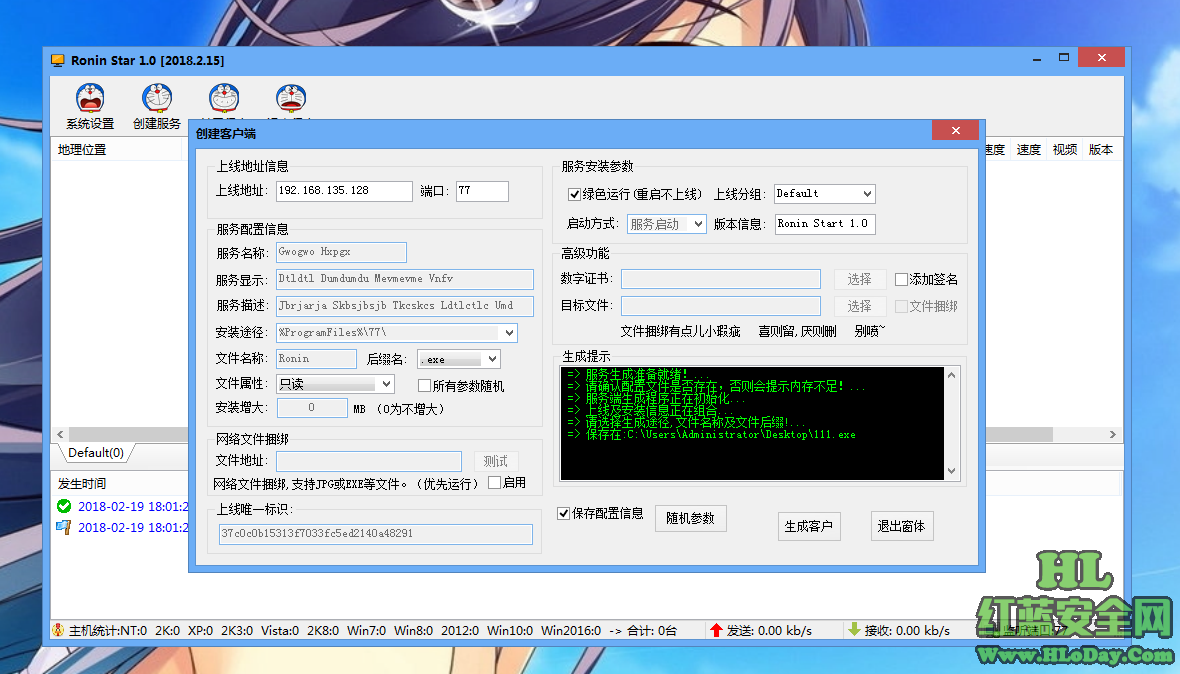1180x674 pixels.
Task: Click 选择 next to 目标文件
Action: coord(859,306)
